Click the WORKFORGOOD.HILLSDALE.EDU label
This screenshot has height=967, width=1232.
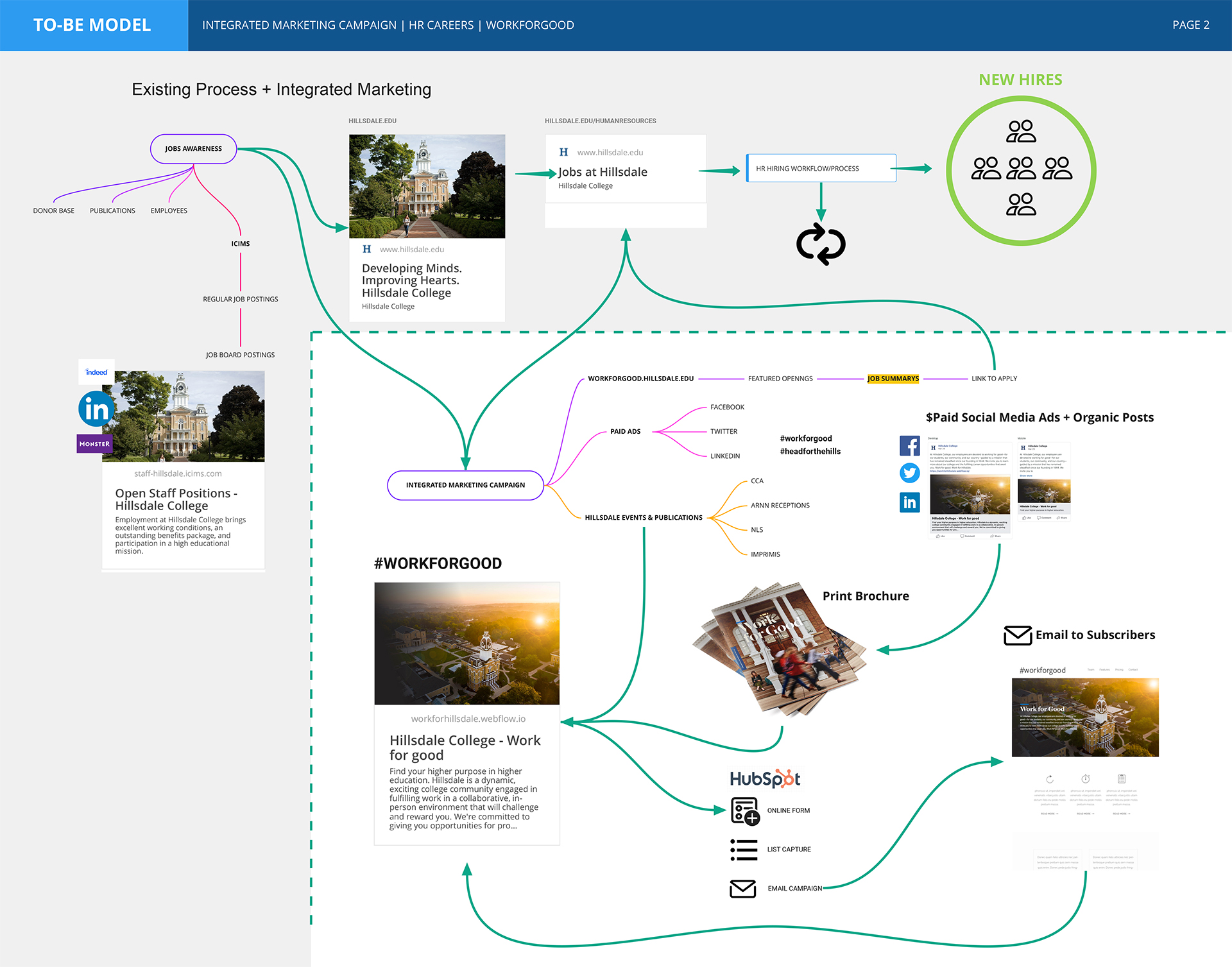(x=640, y=379)
